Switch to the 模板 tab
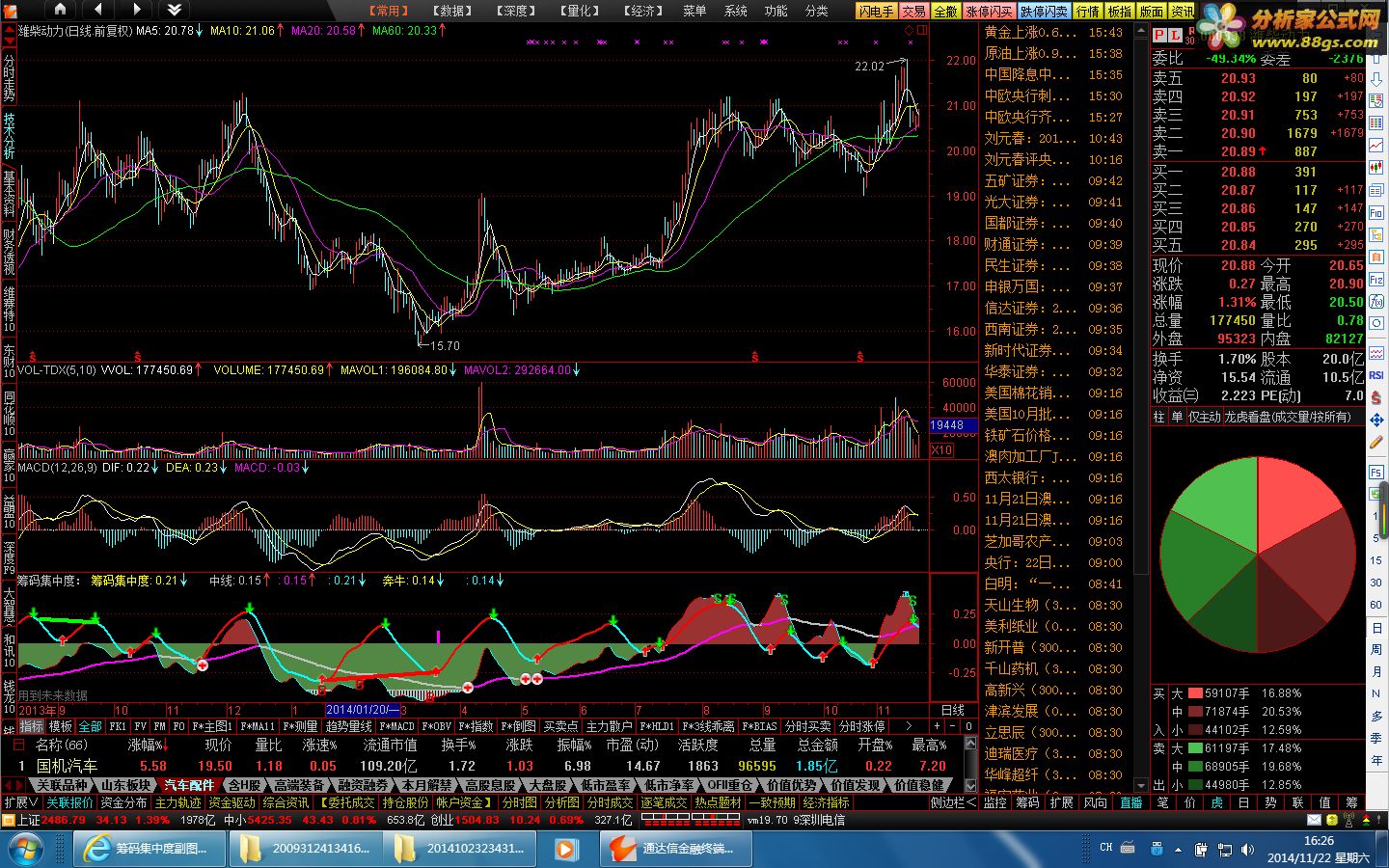Viewport: 1389px width, 868px height. click(61, 726)
